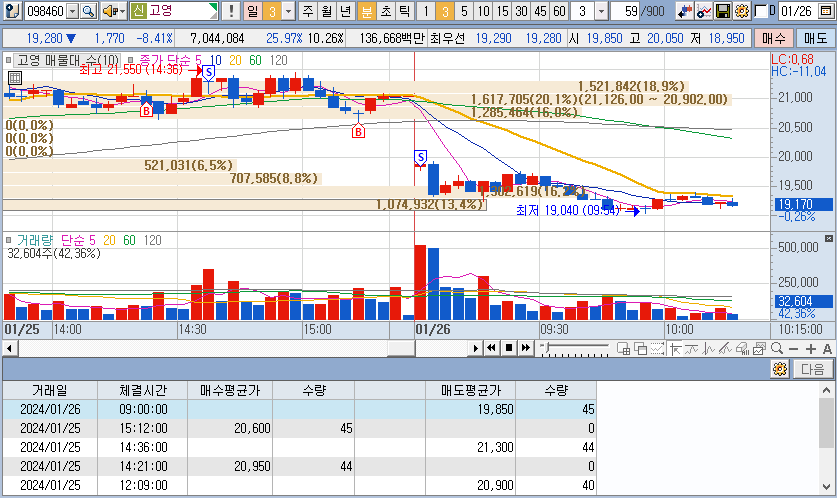The width and height of the screenshot is (837, 498).
Task: Select the 틱 tick period button
Action: coord(405,11)
